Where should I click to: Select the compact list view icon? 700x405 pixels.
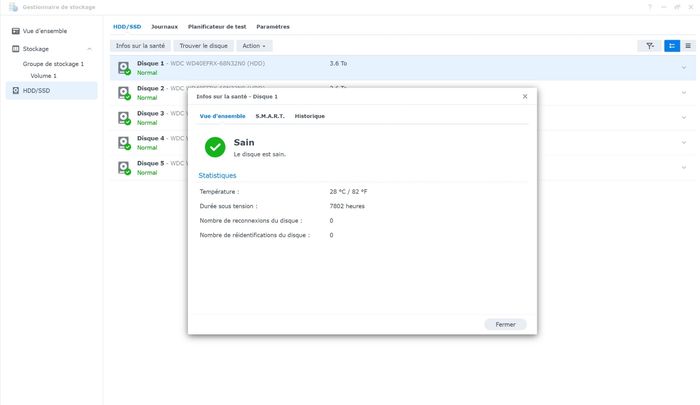(x=688, y=46)
